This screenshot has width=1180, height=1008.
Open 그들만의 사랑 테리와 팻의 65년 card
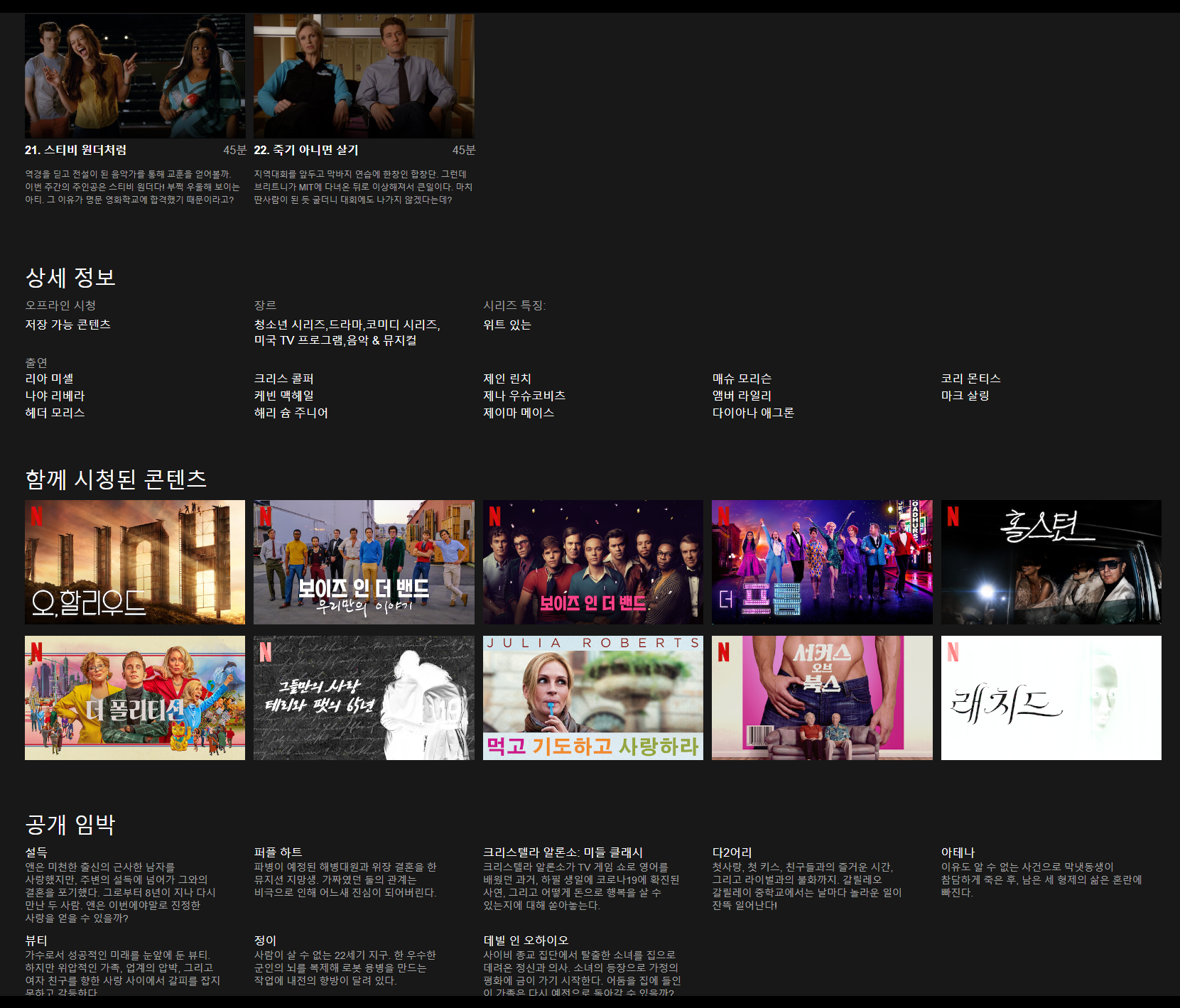[364, 698]
